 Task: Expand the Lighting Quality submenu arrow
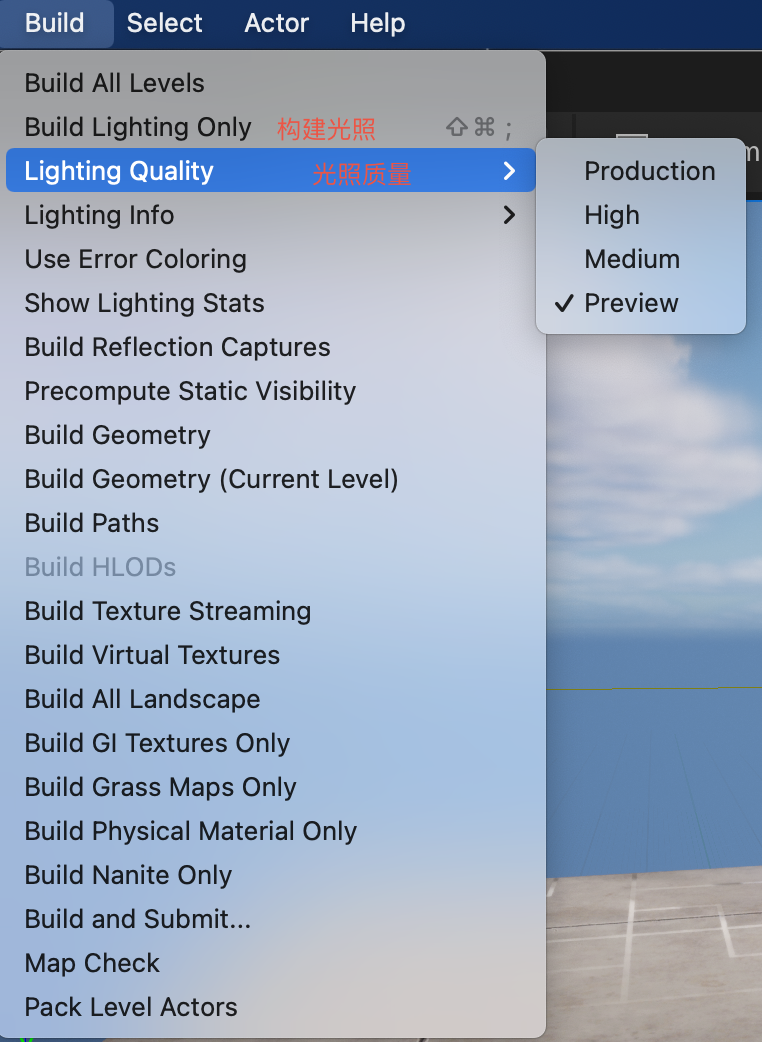coord(510,171)
